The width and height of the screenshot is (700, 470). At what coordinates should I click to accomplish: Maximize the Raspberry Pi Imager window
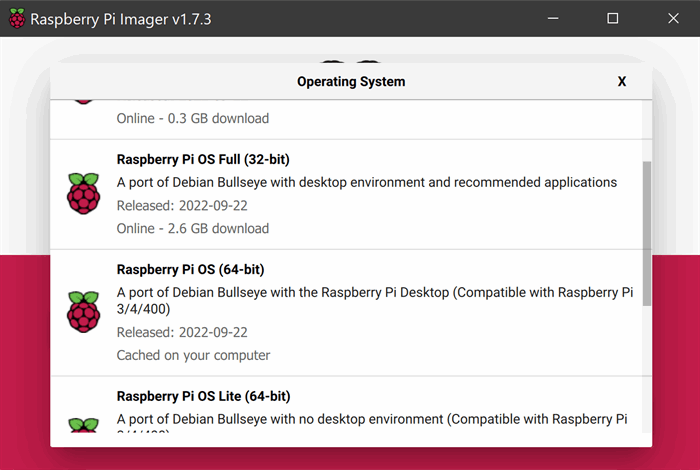point(612,18)
